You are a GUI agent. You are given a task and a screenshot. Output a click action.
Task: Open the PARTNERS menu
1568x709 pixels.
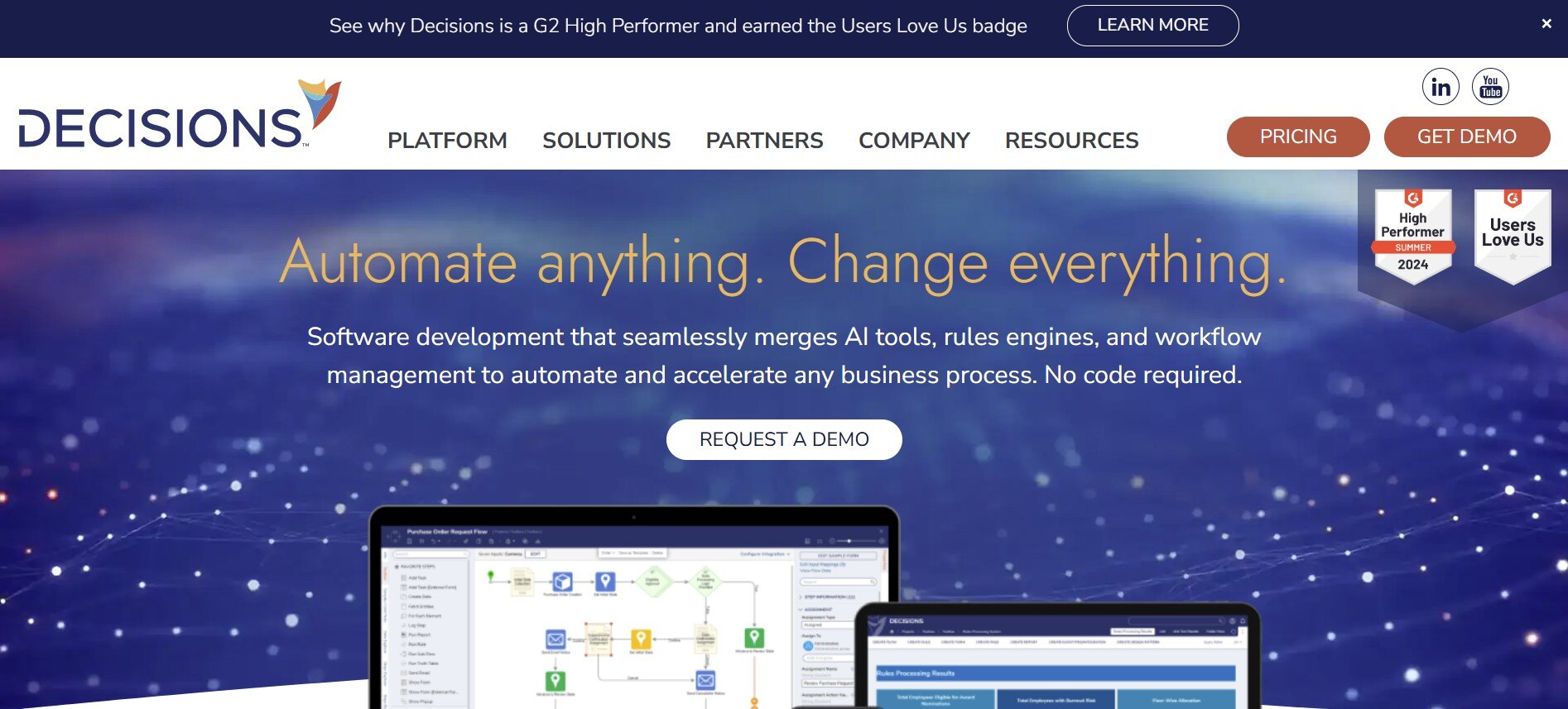764,141
